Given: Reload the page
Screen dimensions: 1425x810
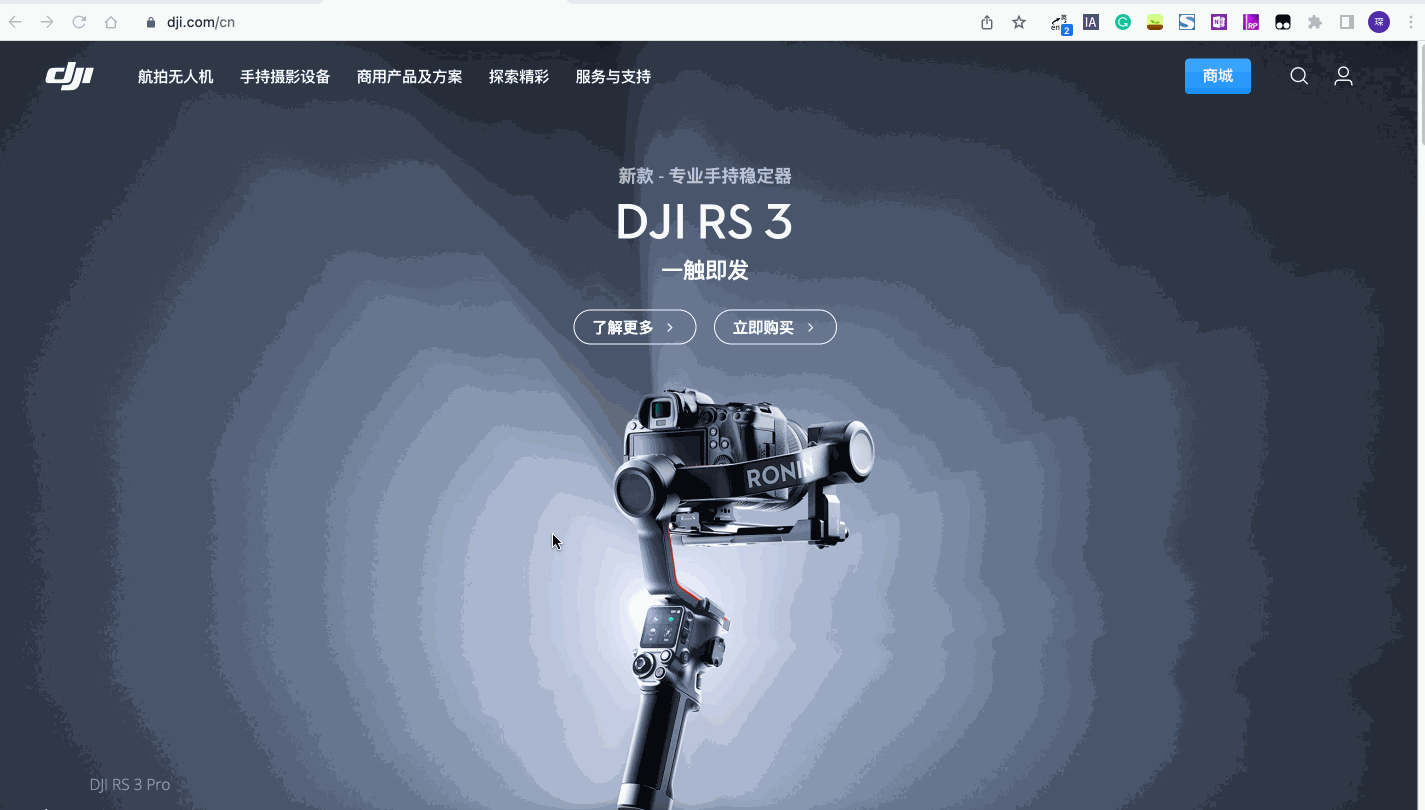Looking at the screenshot, I should pyautogui.click(x=79, y=22).
